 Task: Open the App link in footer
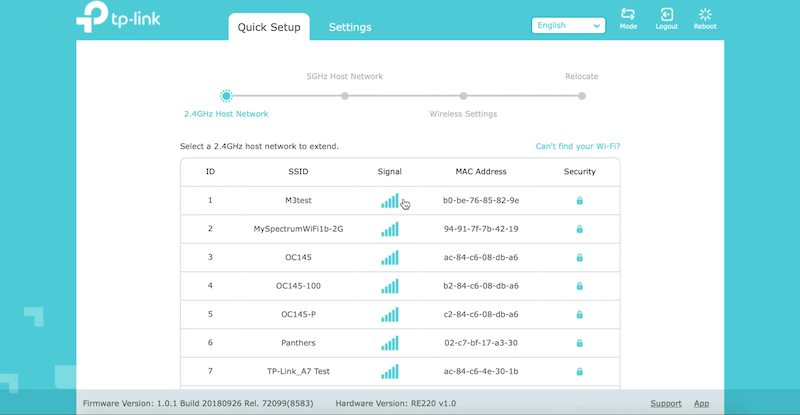tap(702, 404)
